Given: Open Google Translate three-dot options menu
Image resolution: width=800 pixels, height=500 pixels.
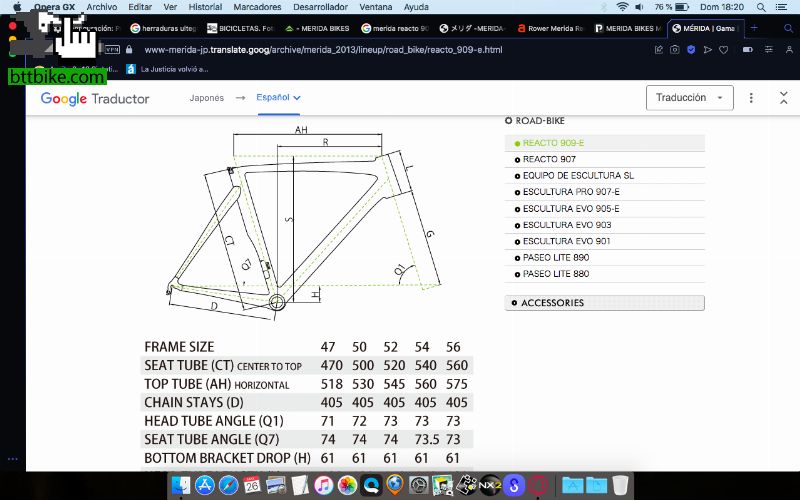Looking at the screenshot, I should [x=752, y=98].
